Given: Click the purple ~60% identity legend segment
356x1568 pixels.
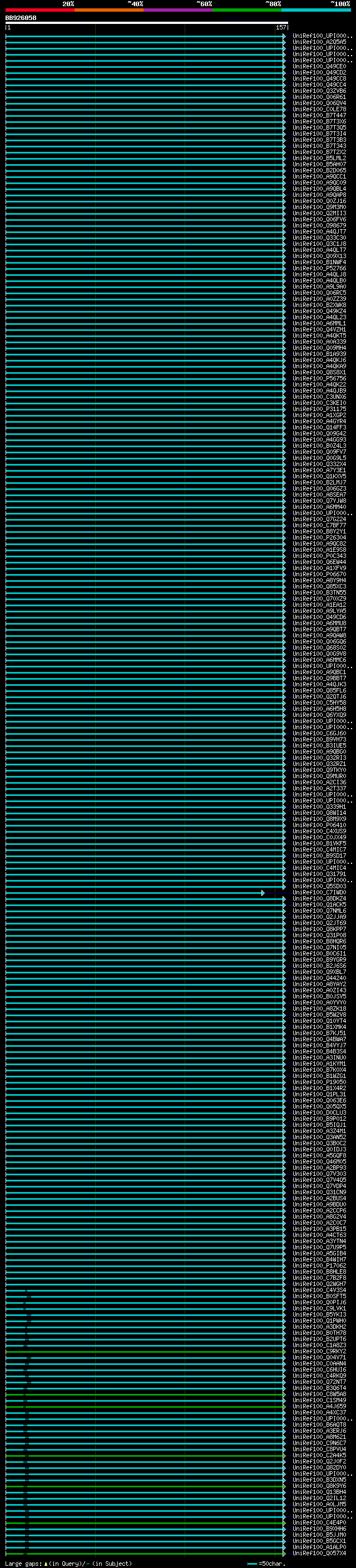Looking at the screenshot, I should [179, 10].
